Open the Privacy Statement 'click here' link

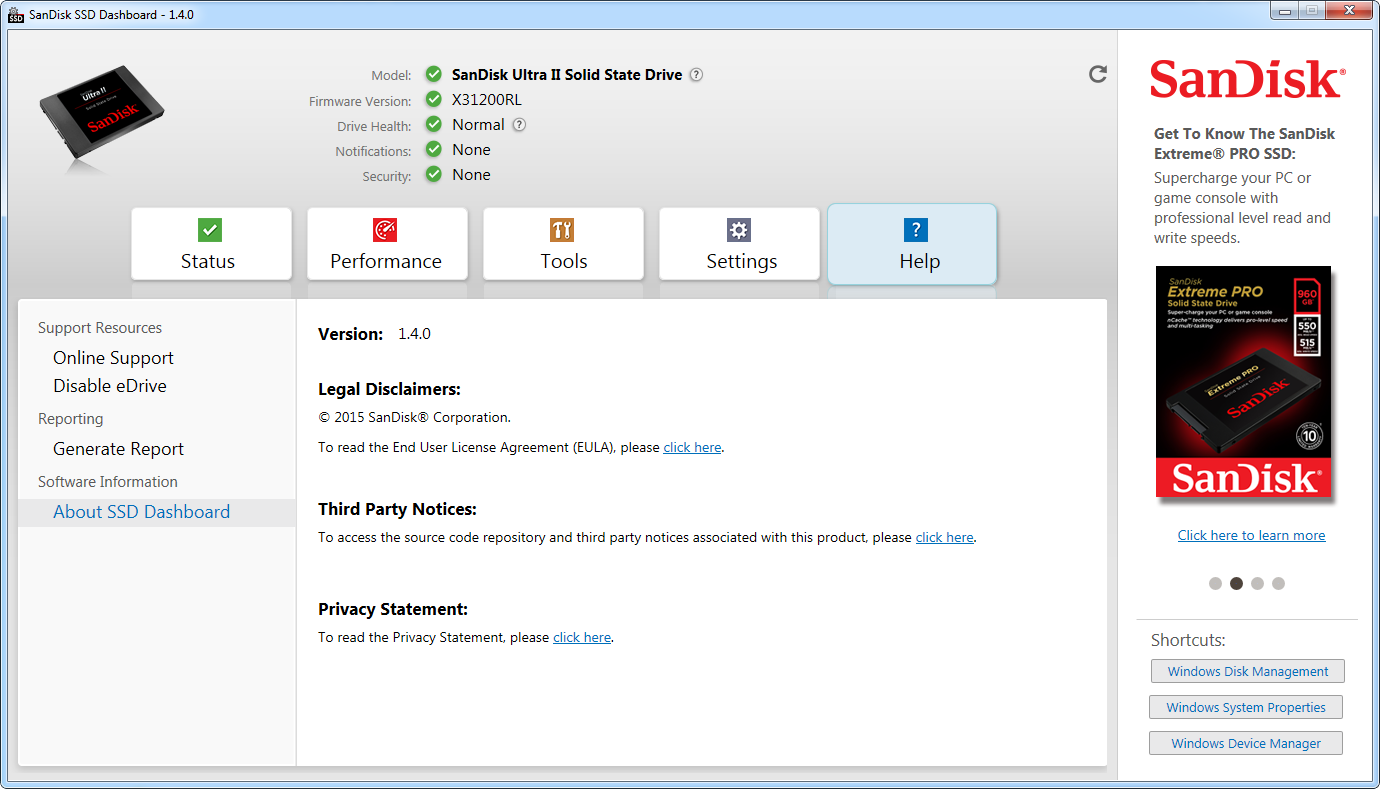582,638
